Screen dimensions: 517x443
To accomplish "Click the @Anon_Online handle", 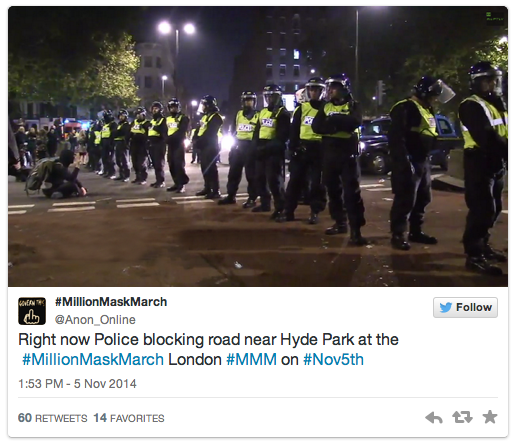I will [x=95, y=320].
